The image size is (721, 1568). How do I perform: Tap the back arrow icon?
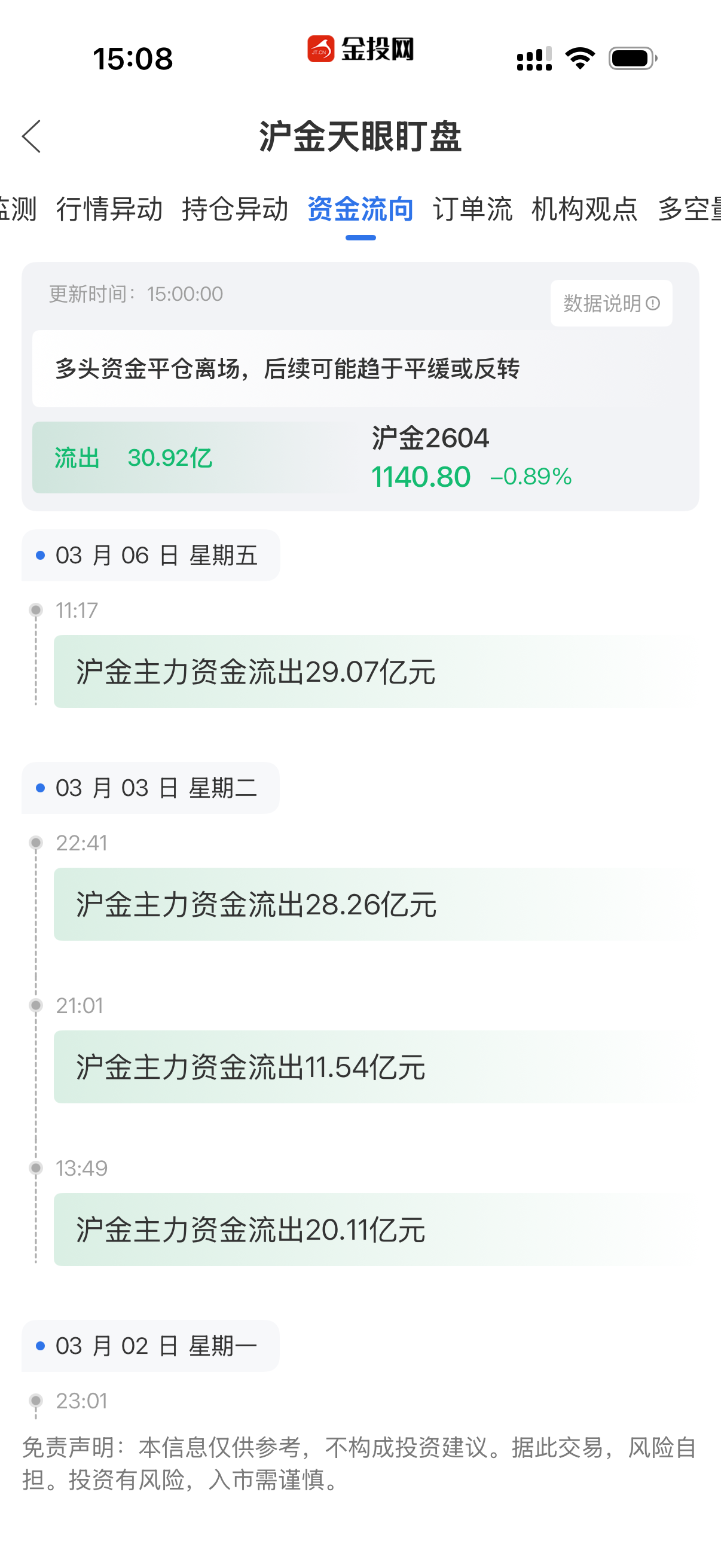pos(32,136)
